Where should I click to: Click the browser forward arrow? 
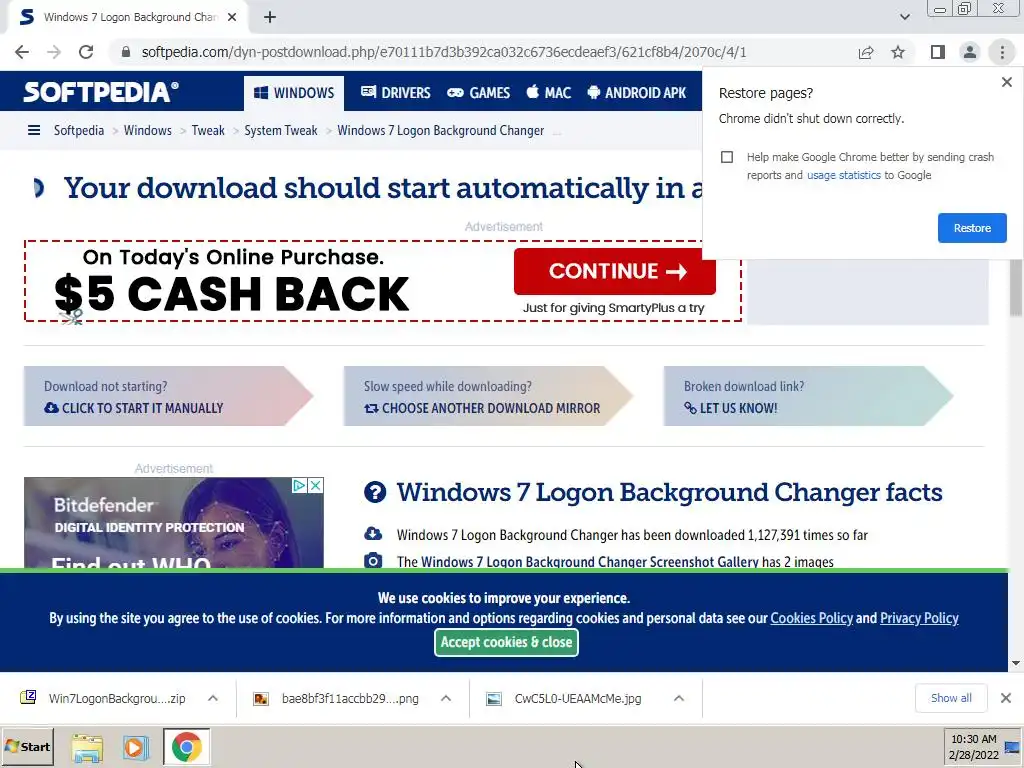click(54, 52)
